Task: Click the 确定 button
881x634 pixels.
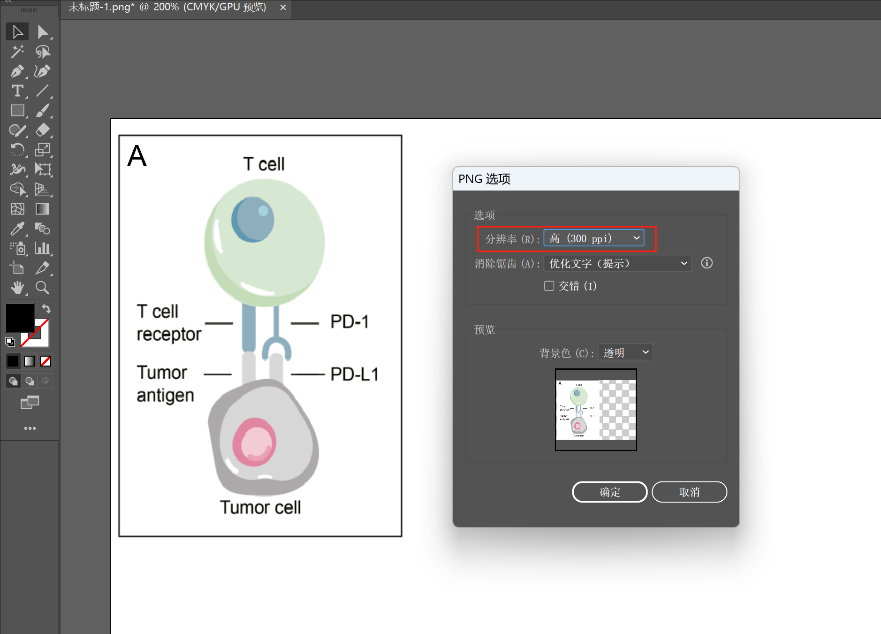Action: click(x=610, y=492)
